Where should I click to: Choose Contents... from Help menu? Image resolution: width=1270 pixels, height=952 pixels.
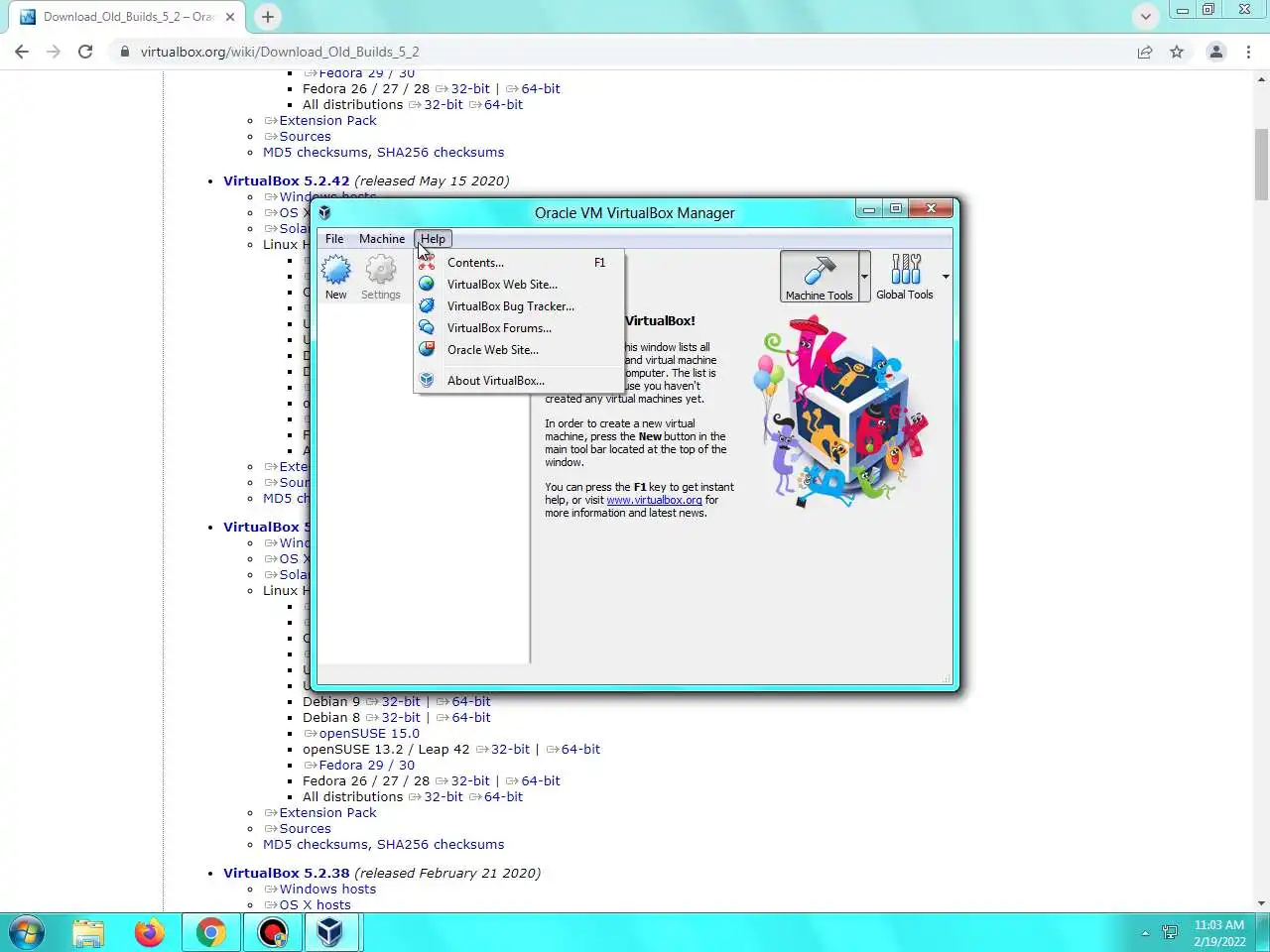pos(519,263)
